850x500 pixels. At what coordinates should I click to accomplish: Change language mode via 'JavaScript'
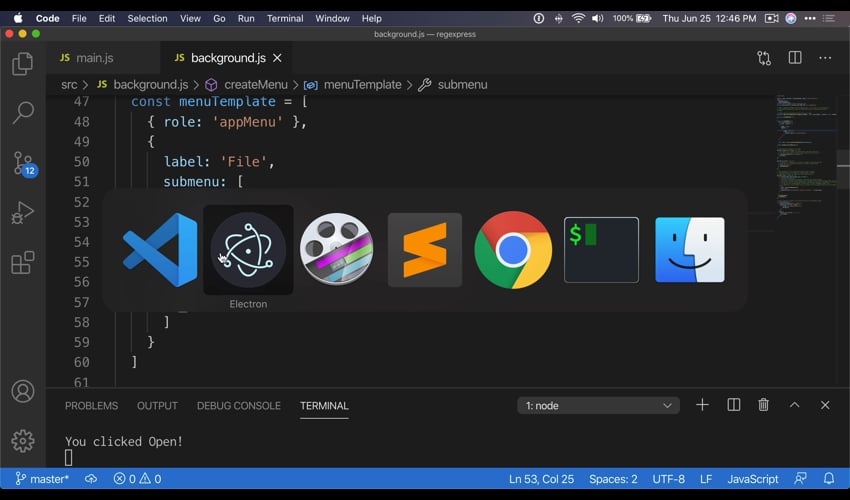tap(752, 479)
